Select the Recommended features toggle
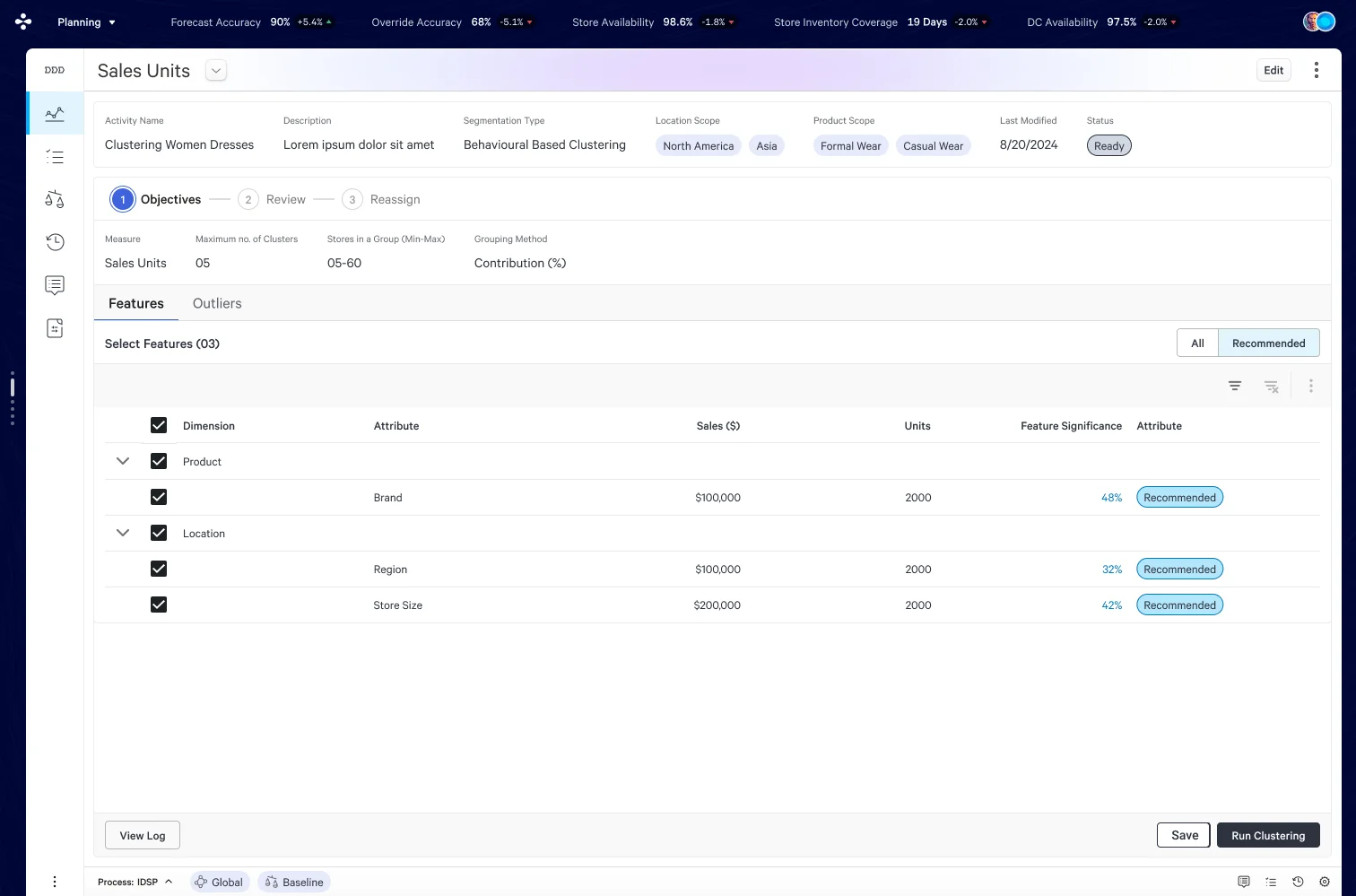 pyautogui.click(x=1268, y=343)
